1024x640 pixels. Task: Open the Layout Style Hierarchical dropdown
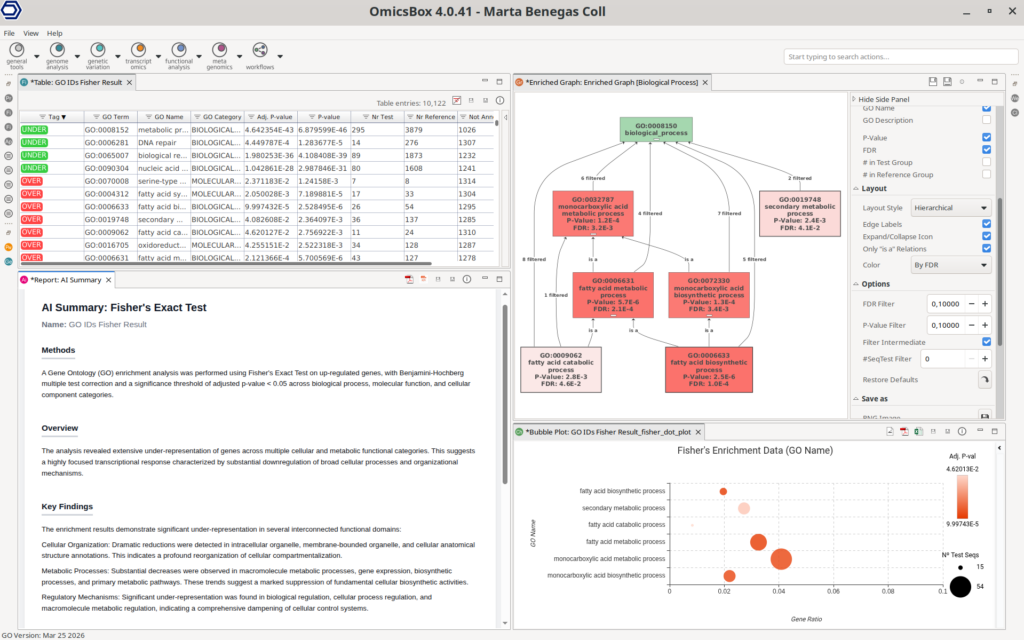pos(951,208)
